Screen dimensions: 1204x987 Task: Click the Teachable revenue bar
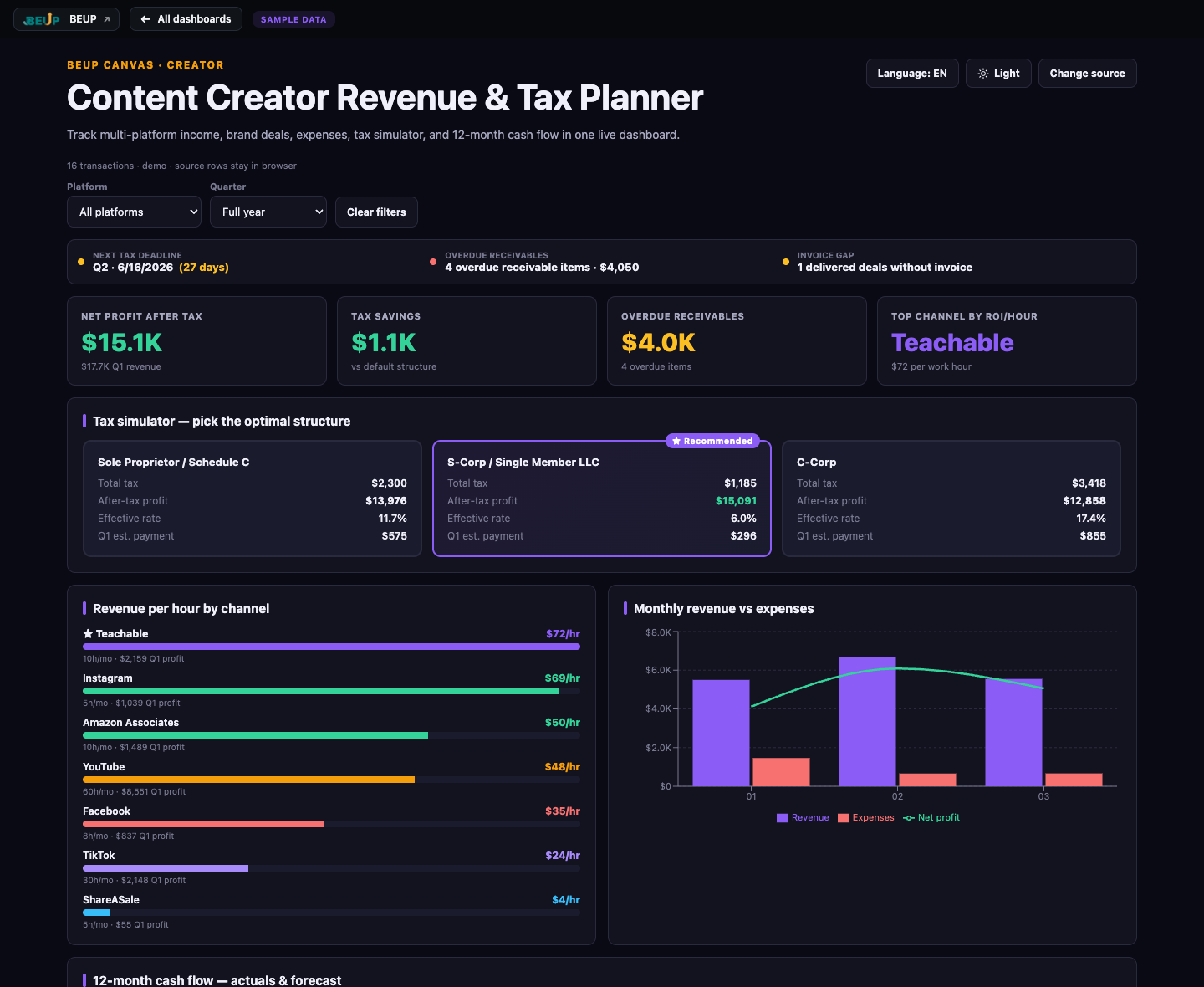(x=331, y=647)
